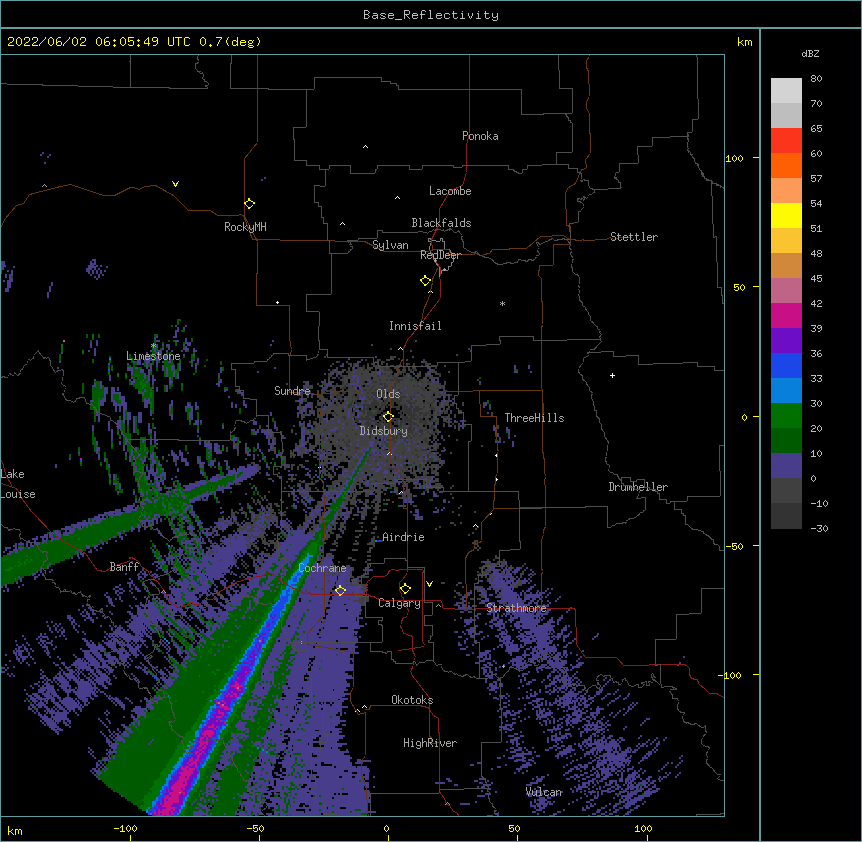Select the 39 dBZ purple swatch

point(786,340)
